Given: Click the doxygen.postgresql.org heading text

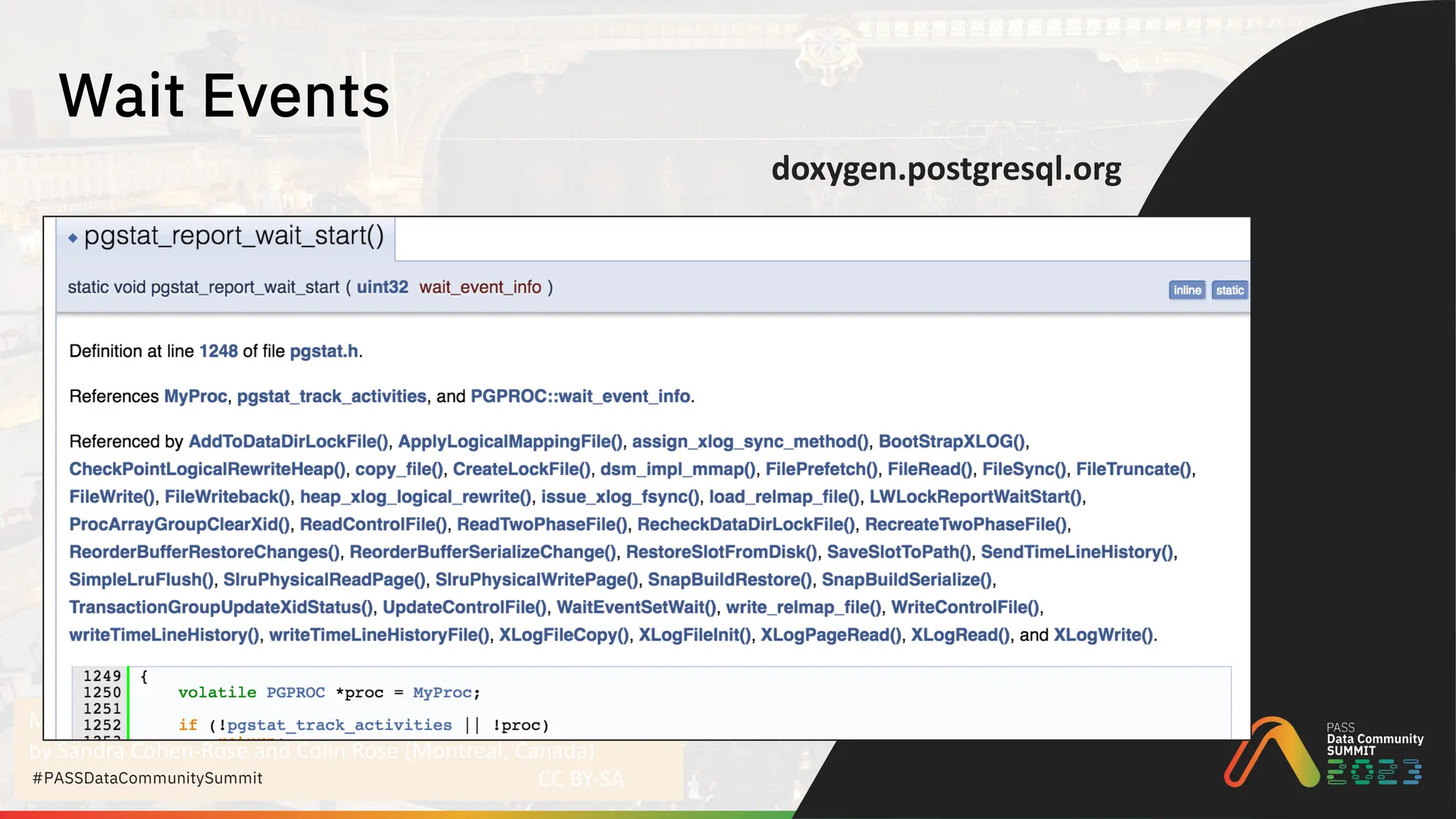Looking at the screenshot, I should pos(946,169).
